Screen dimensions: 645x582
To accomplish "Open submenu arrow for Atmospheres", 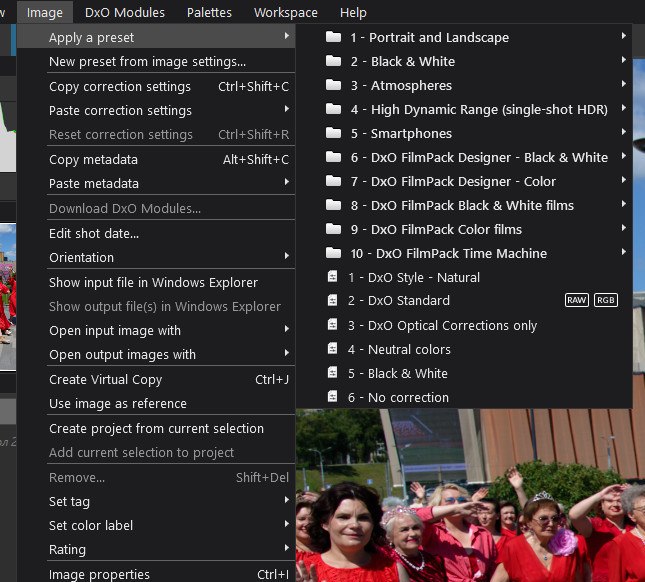I will coord(624,84).
